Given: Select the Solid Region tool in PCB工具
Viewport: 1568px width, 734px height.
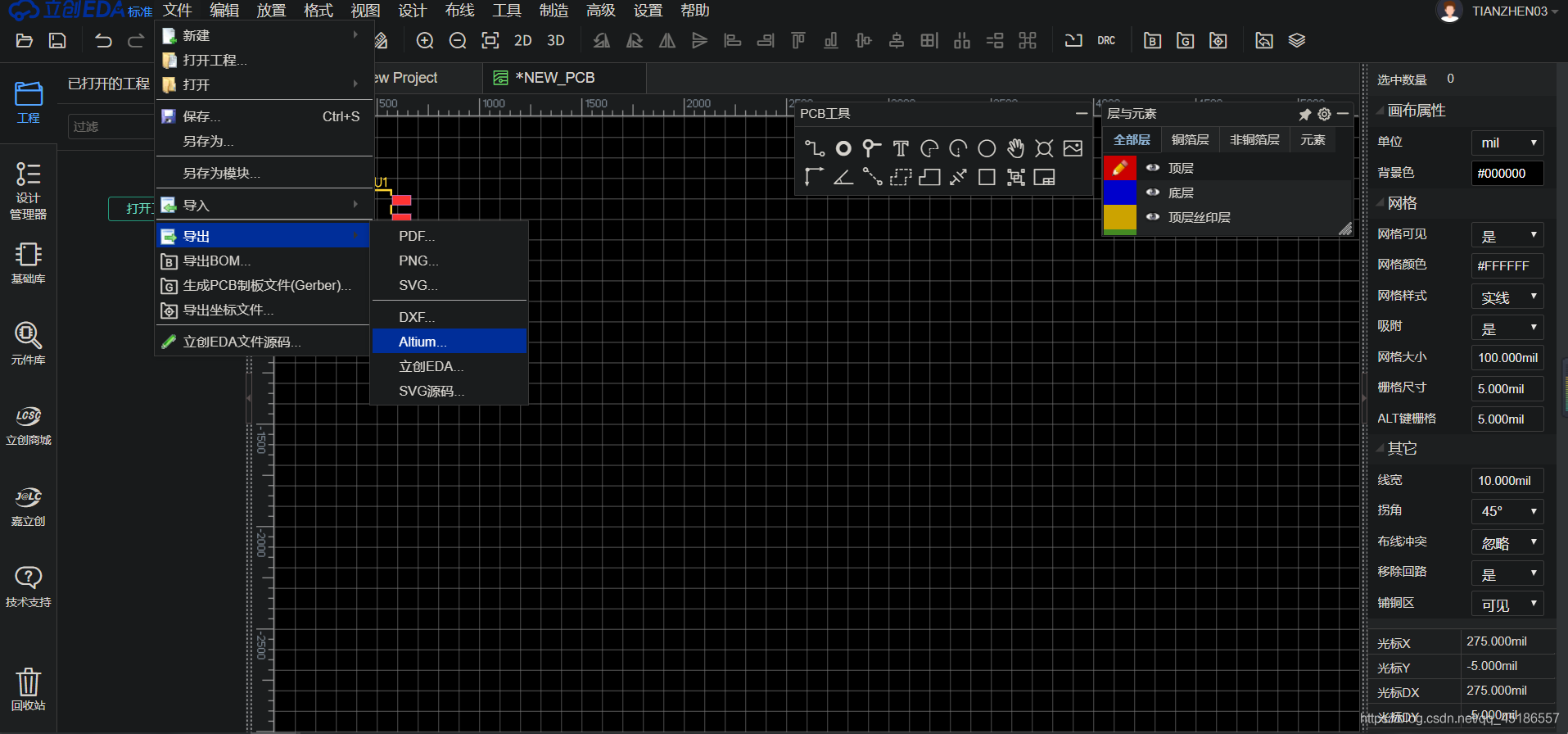Looking at the screenshot, I should click(x=929, y=177).
